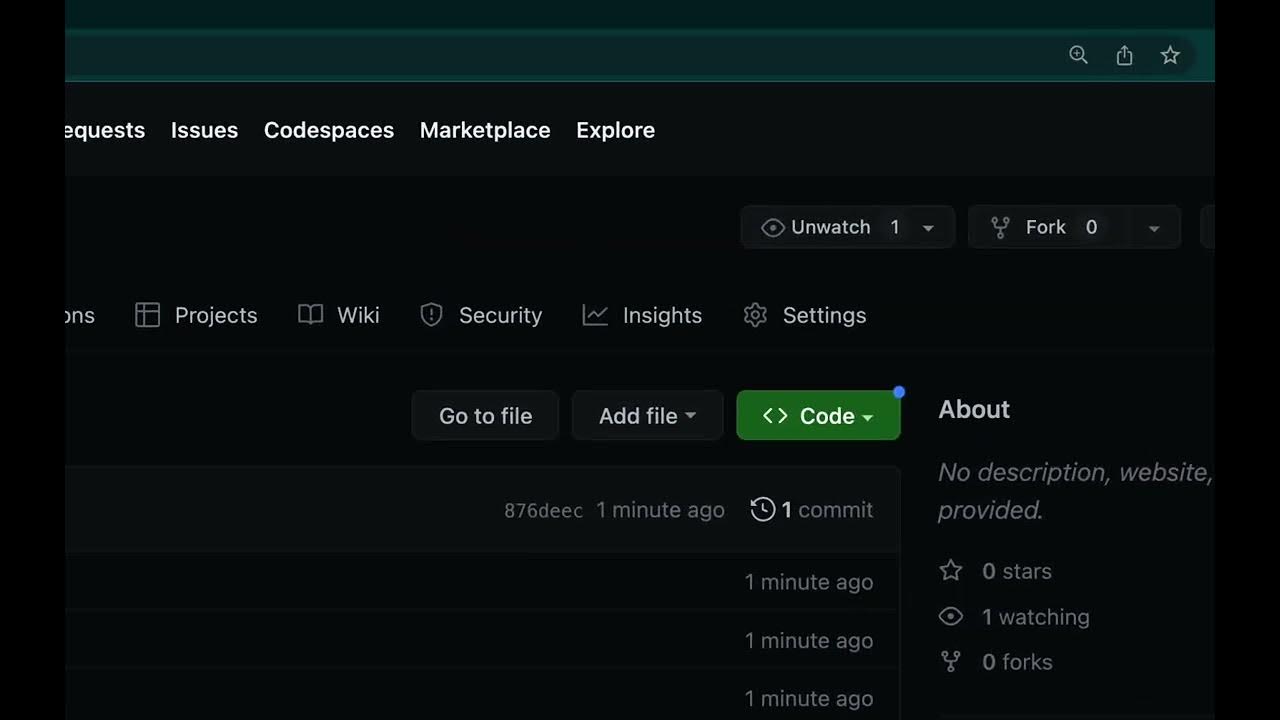This screenshot has height=720, width=1280.
Task: Click the clock history icon beside commits
Action: [762, 510]
